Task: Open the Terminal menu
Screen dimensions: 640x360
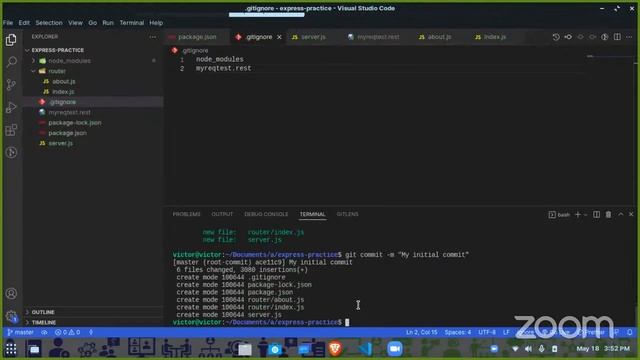Action: (131, 23)
